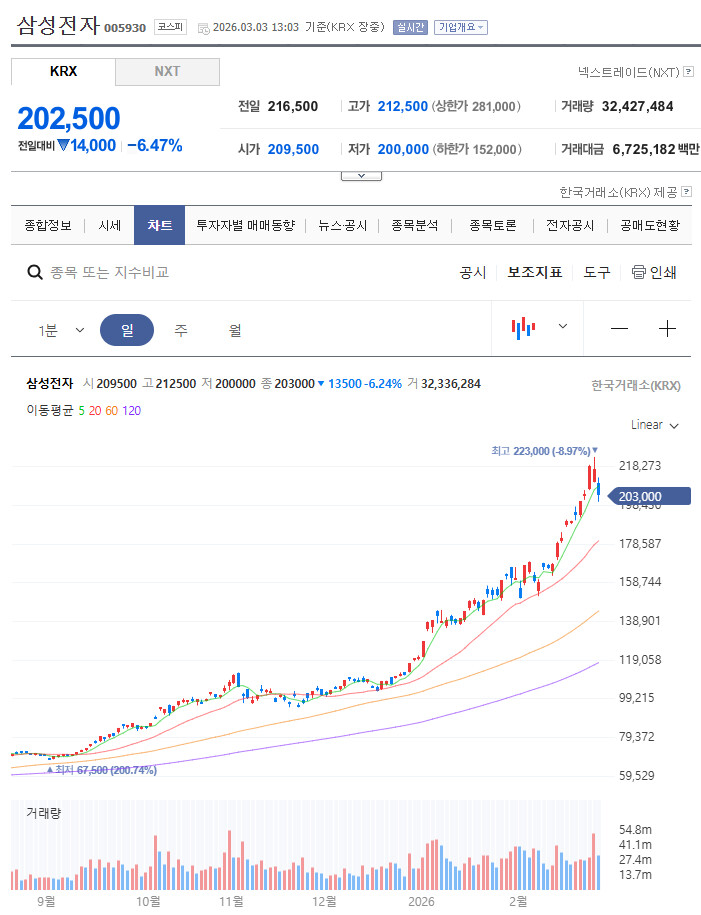Open the candlestick chart type icon
Screen dimensions: 701x915
pos(524,328)
